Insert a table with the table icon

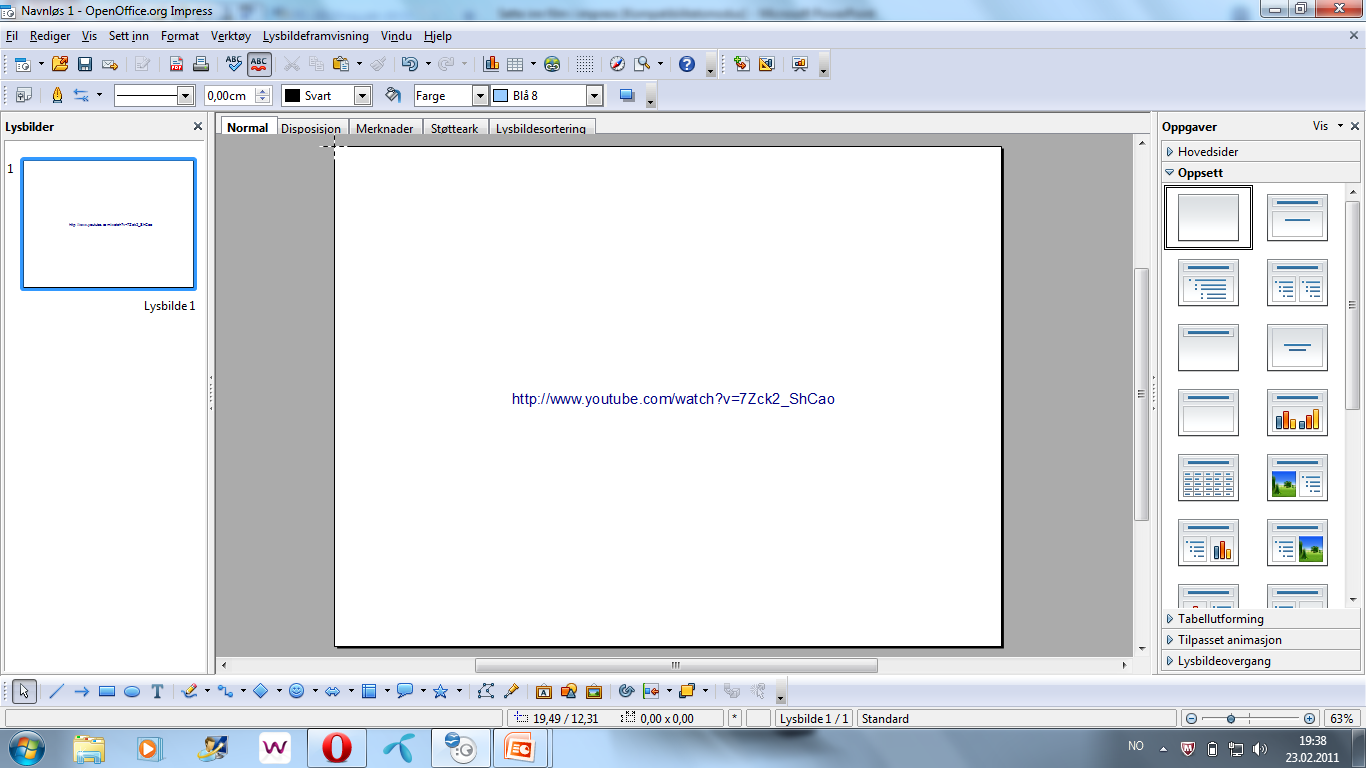[515, 64]
